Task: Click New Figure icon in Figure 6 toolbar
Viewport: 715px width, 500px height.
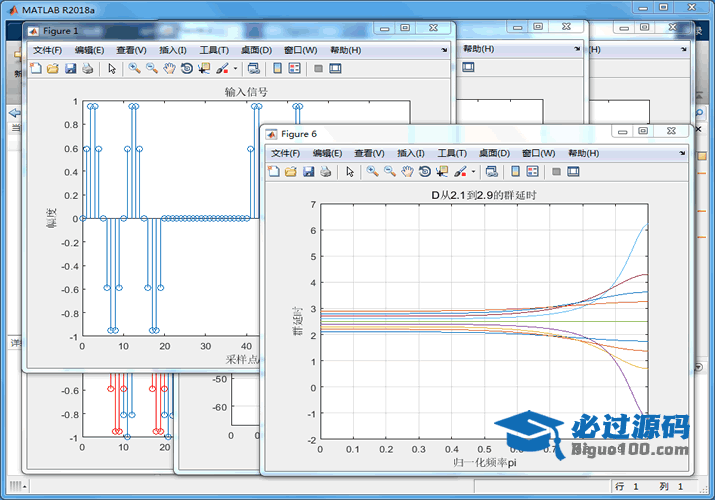Action: coord(274,172)
